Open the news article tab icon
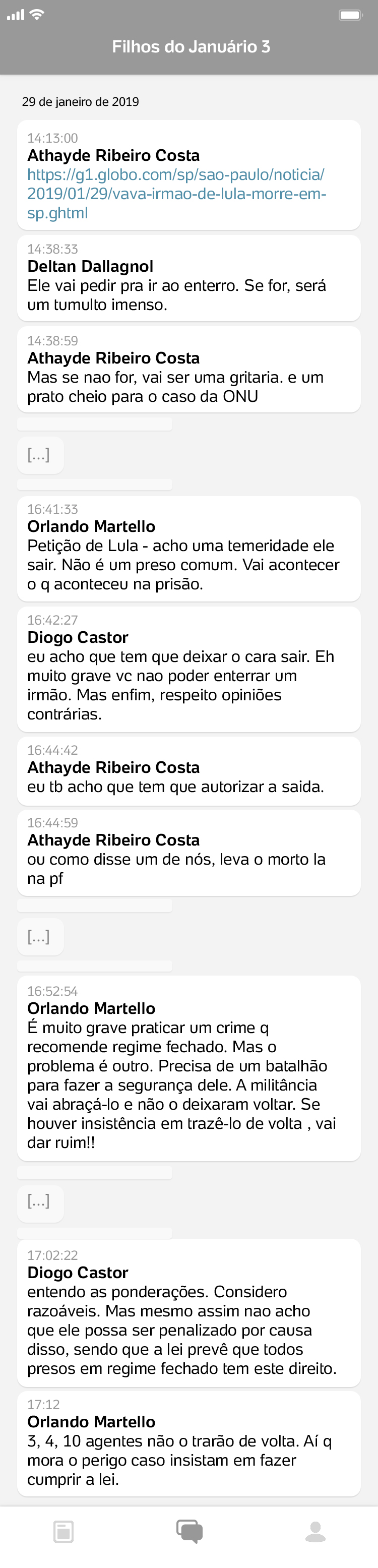The image size is (378, 1568). 64,1532
